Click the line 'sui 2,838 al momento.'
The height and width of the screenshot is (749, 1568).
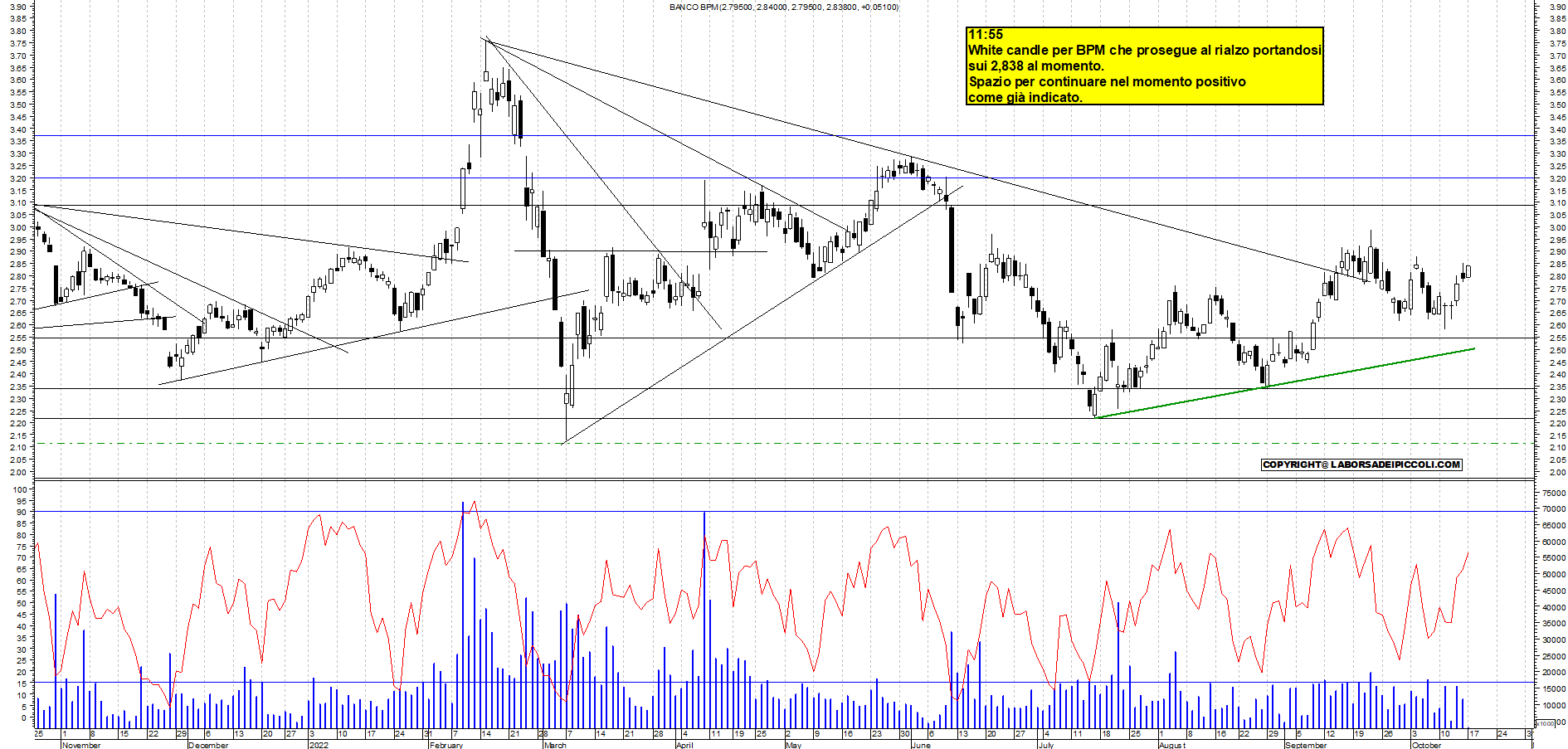pyautogui.click(x=1036, y=66)
